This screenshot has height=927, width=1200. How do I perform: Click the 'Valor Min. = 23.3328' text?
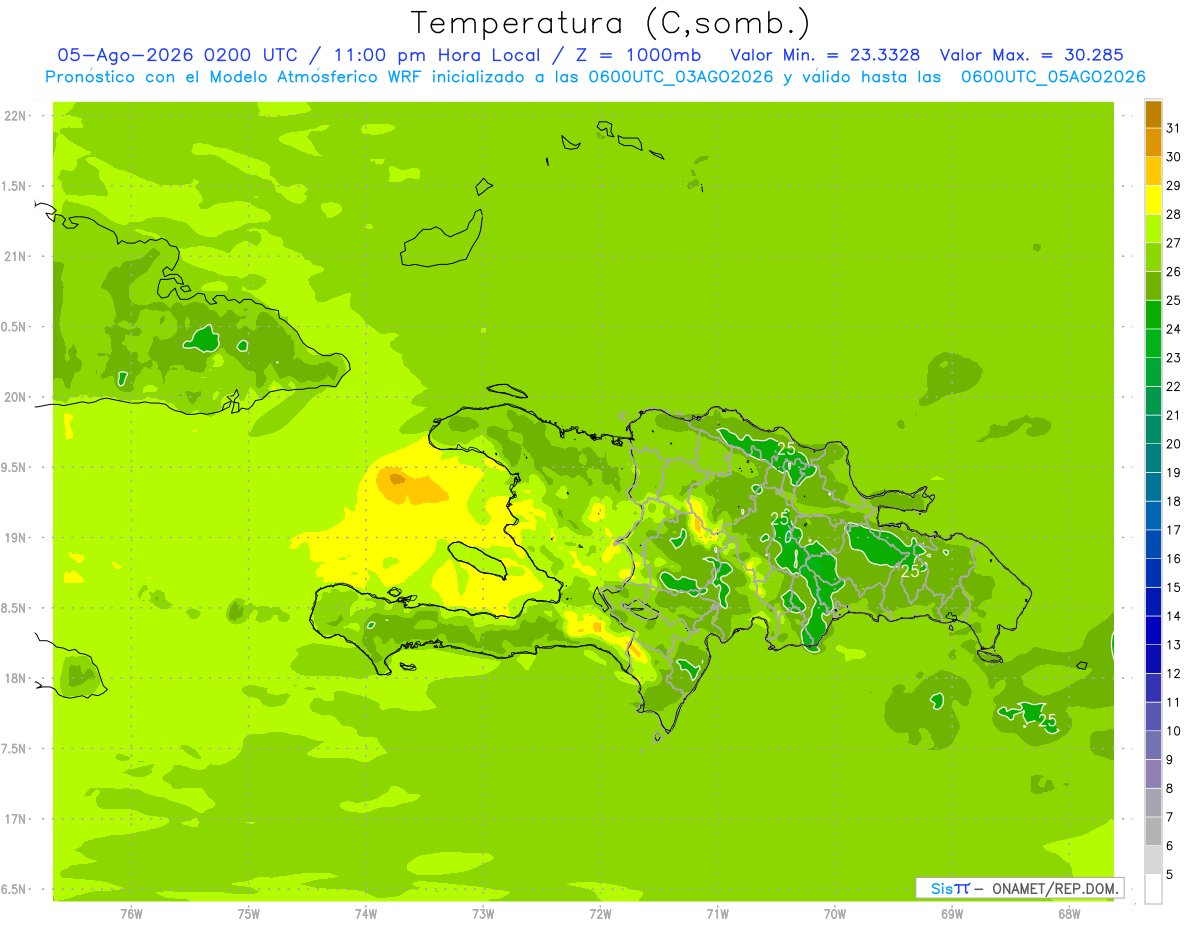point(826,55)
